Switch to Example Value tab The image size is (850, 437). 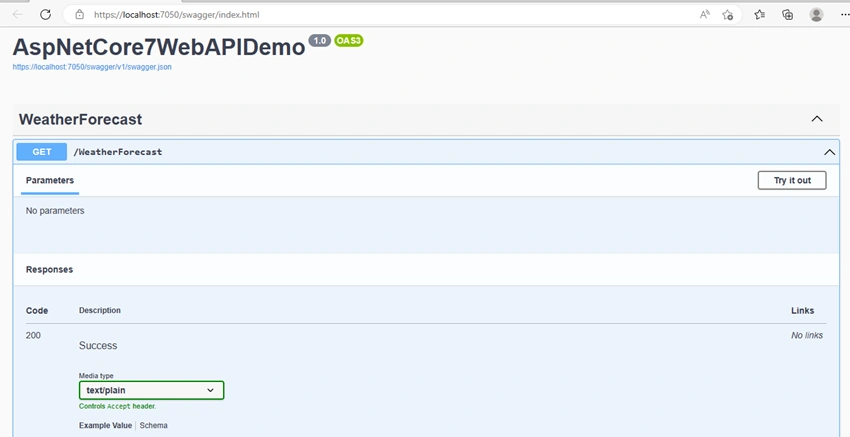click(105, 426)
